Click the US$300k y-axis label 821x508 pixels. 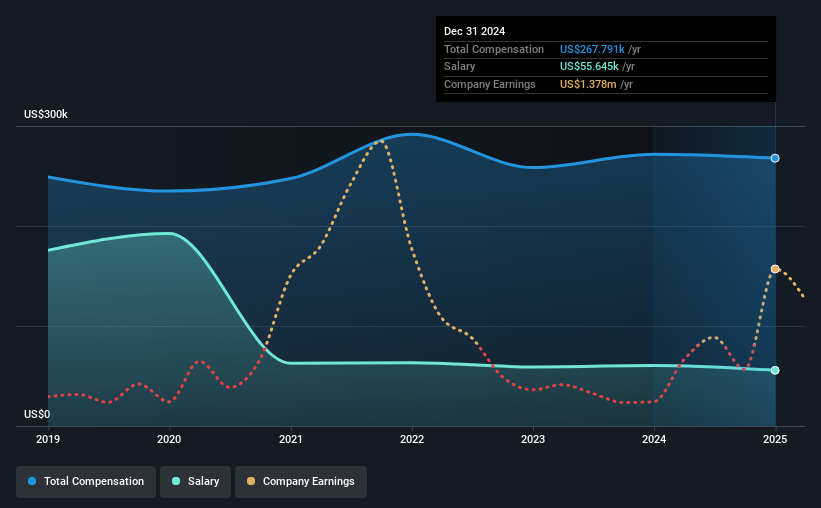(x=46, y=114)
